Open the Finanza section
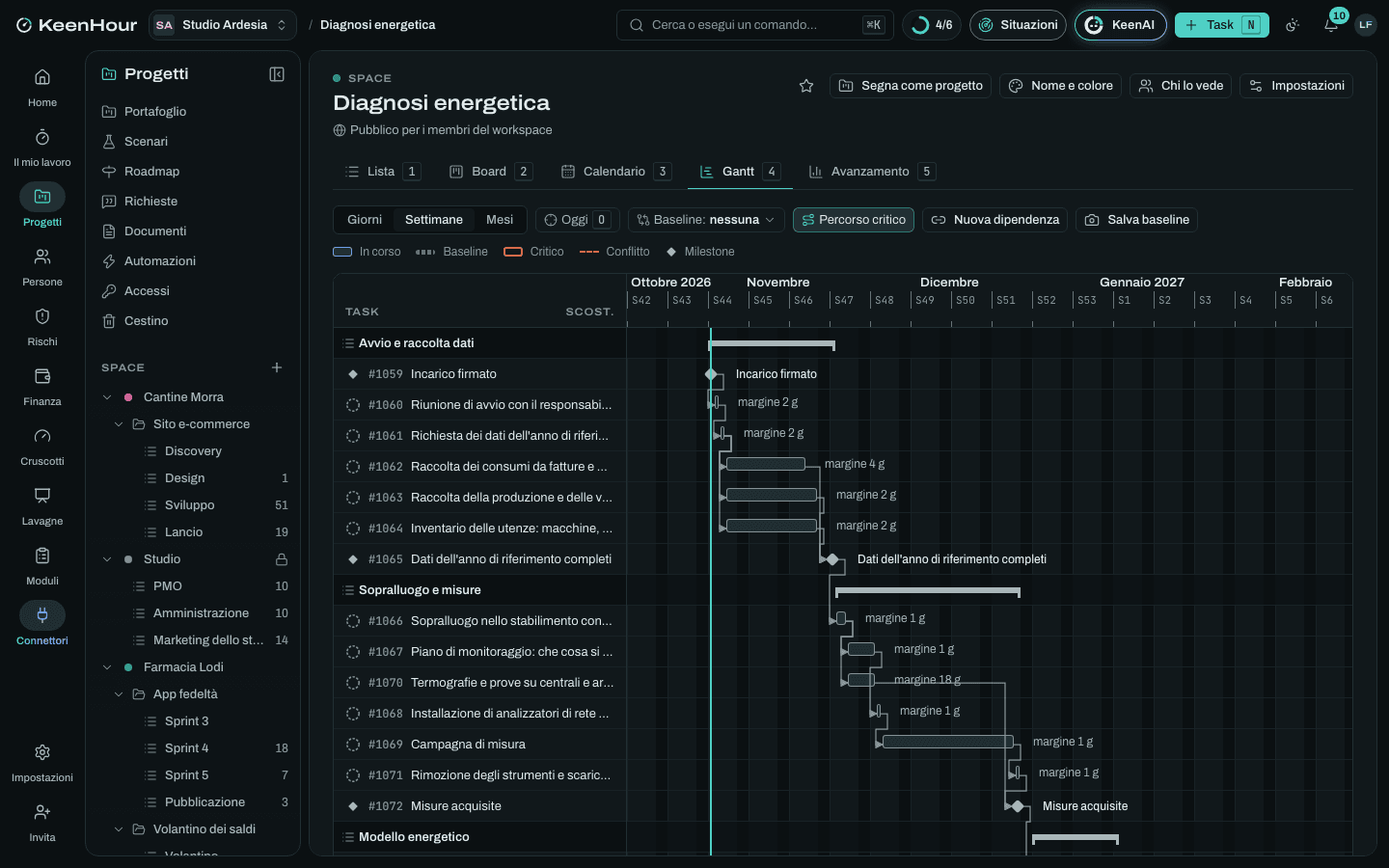 [x=42, y=386]
